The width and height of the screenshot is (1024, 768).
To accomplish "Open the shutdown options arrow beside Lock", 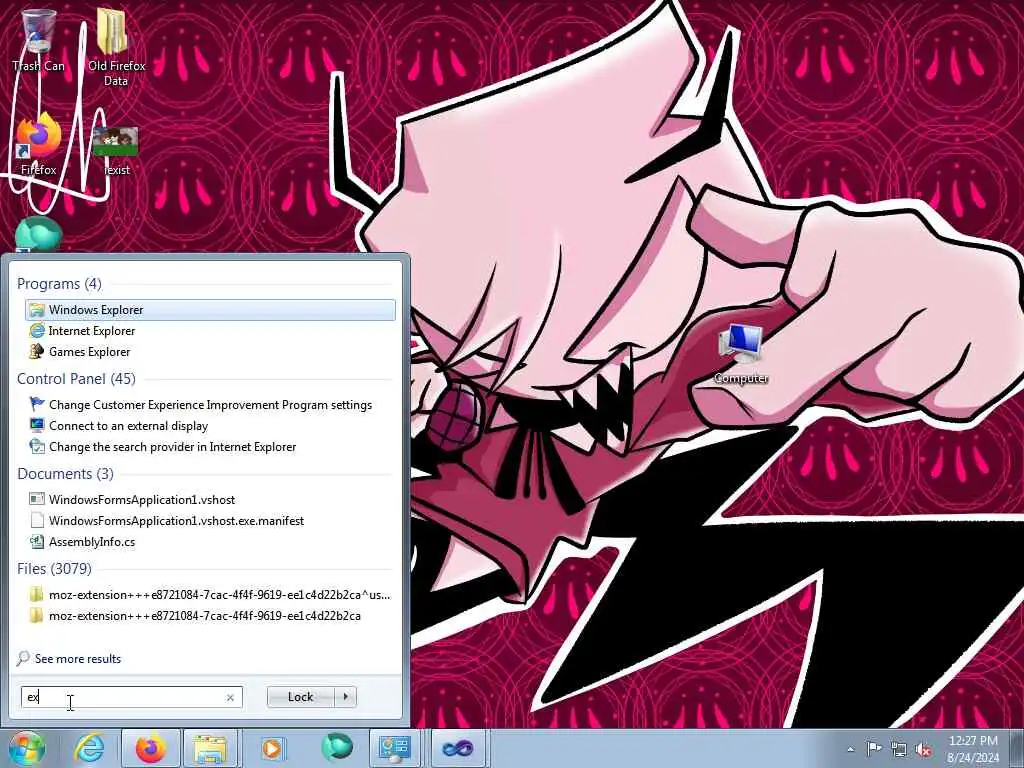I will pos(345,697).
